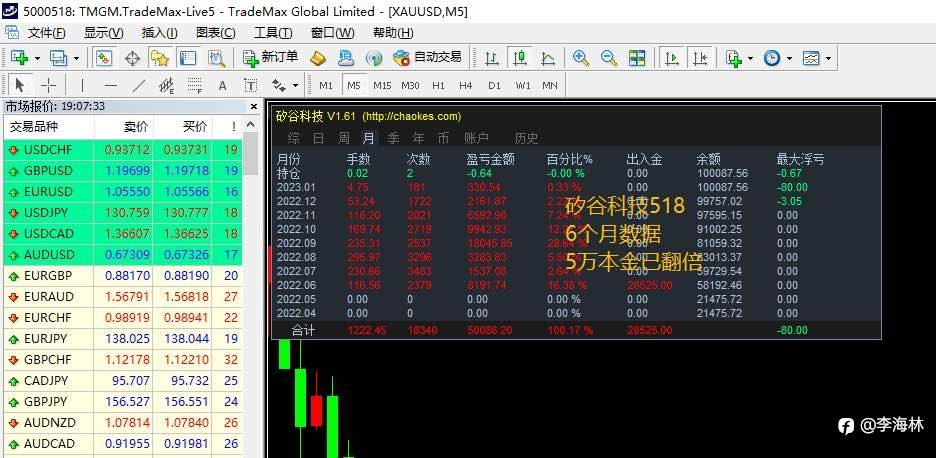Open the indicators list icon
Viewport: 936px width, 458px height.
[x=734, y=58]
